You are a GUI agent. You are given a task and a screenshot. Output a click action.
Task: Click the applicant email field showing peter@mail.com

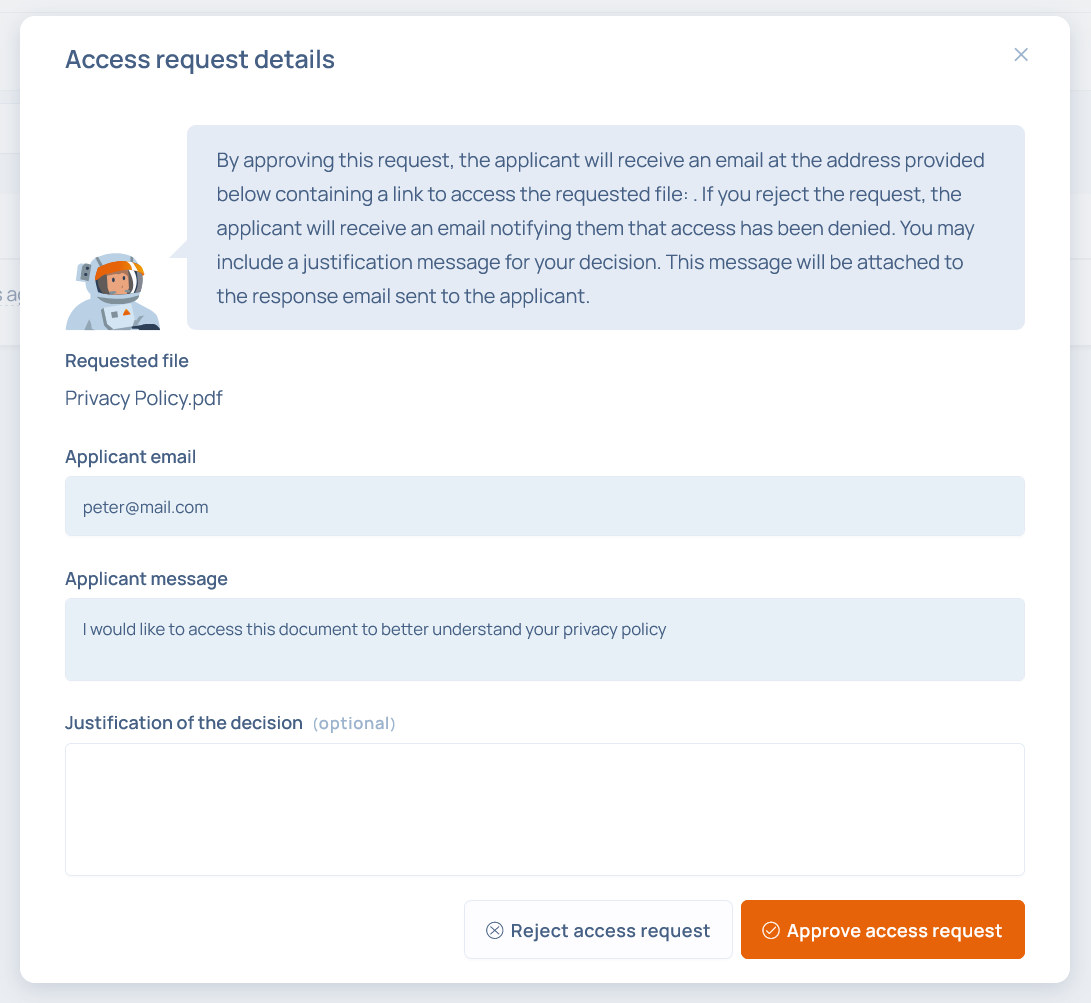(545, 507)
